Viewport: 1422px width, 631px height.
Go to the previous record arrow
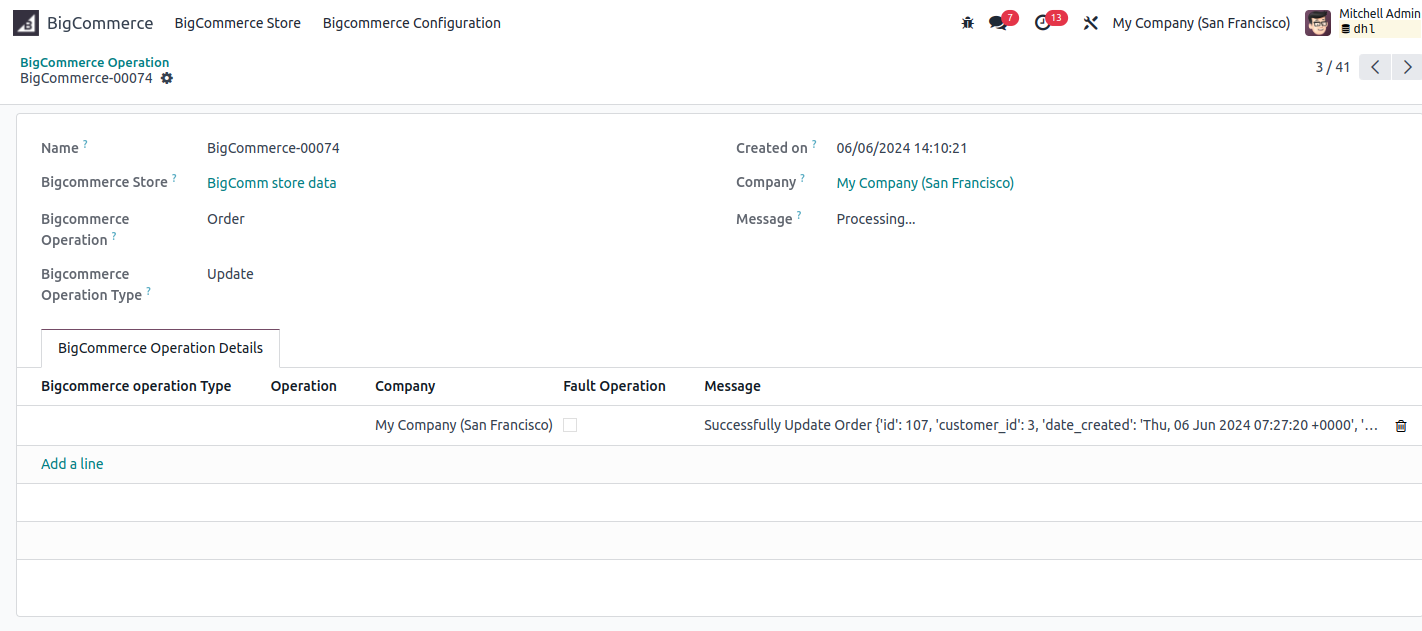click(x=1375, y=67)
